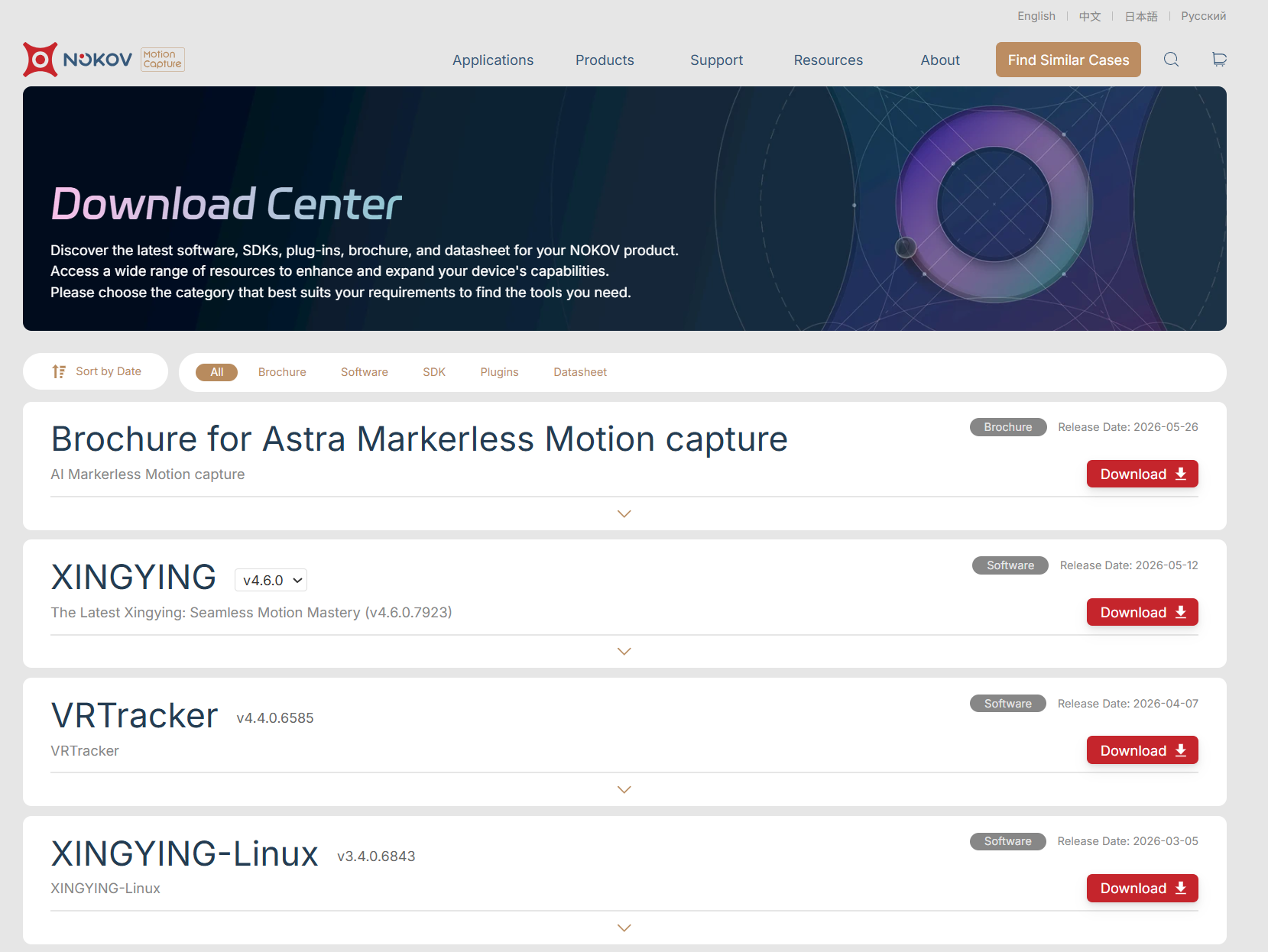
Task: Open the About menu
Action: [x=940, y=60]
